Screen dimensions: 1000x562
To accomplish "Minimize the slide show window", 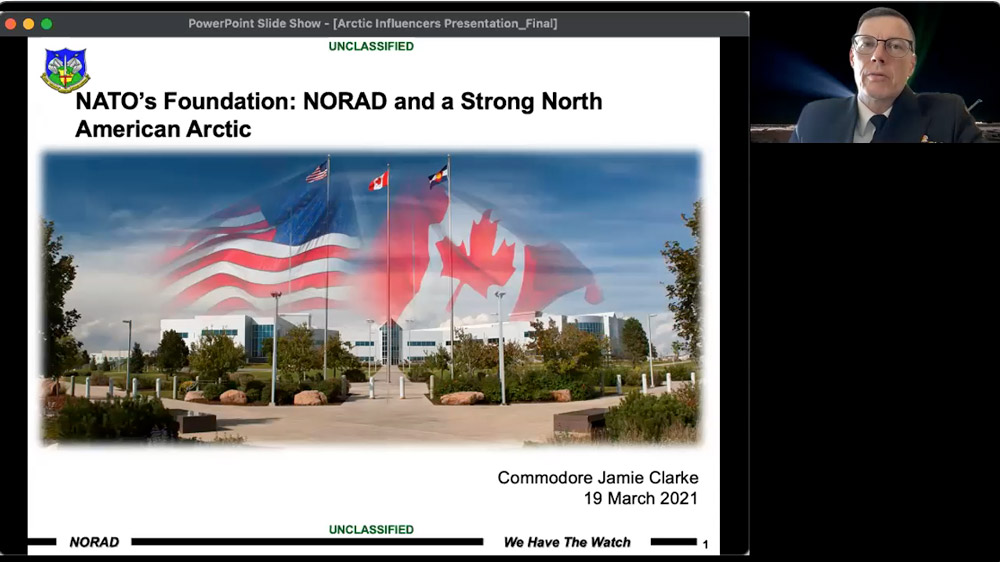I will click(28, 23).
